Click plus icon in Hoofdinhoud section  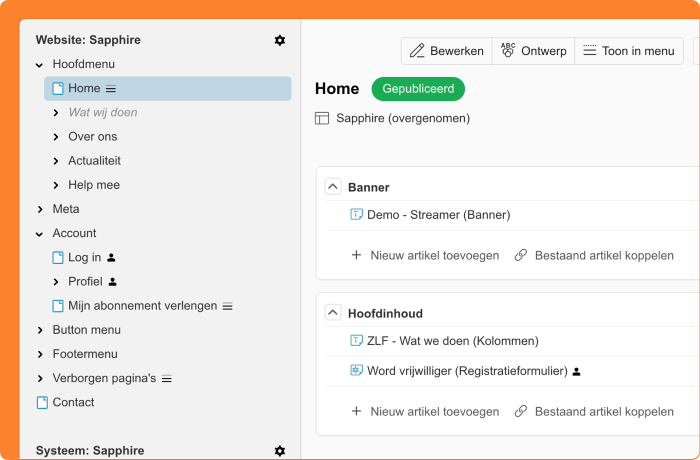point(356,411)
